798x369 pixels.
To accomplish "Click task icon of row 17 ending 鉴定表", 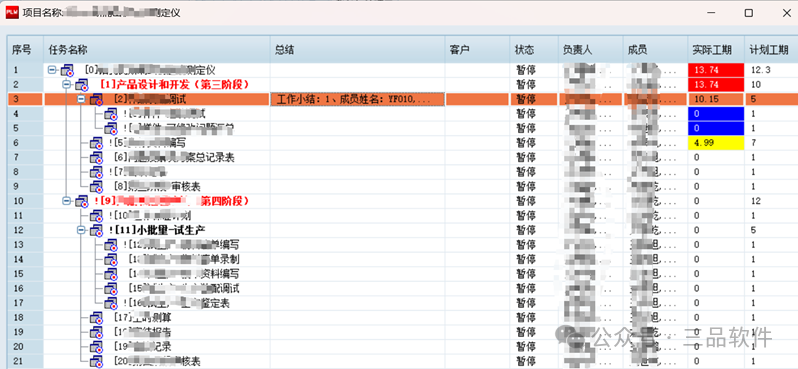I will [x=110, y=303].
